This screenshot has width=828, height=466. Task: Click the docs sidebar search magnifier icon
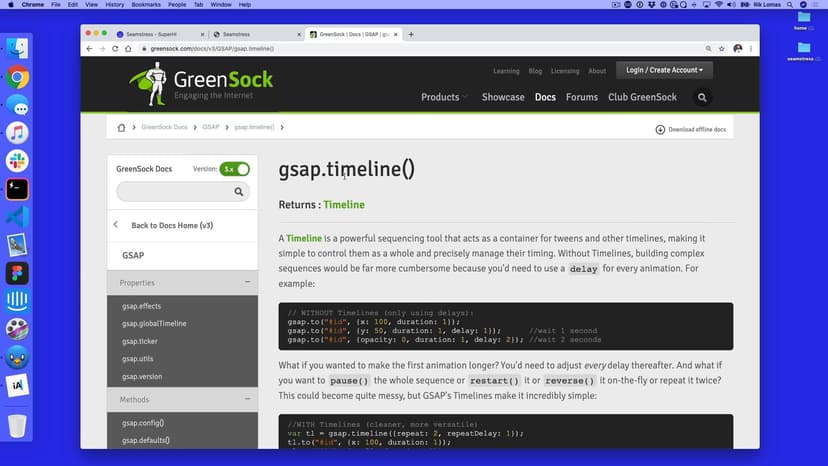click(x=241, y=191)
